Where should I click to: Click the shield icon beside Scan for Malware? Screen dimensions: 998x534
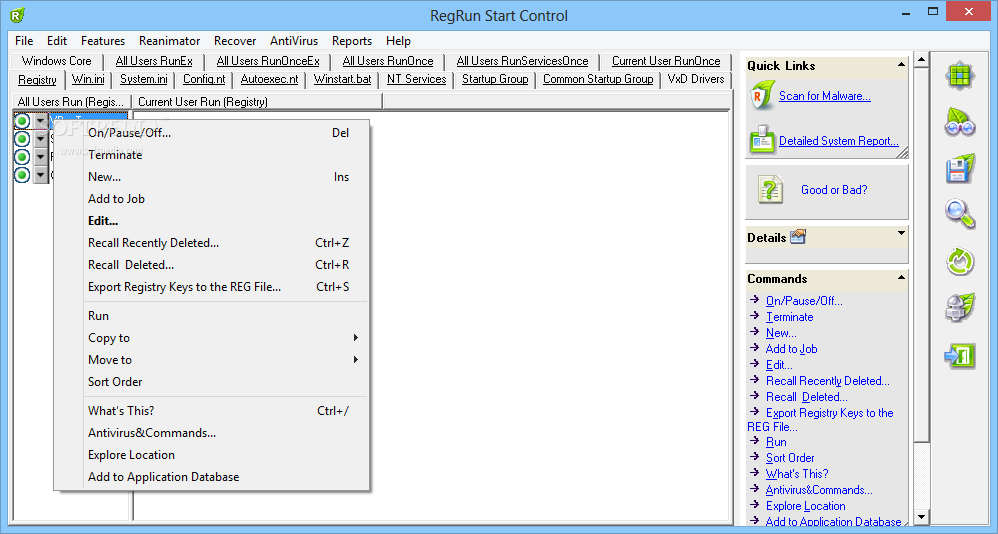[x=762, y=95]
